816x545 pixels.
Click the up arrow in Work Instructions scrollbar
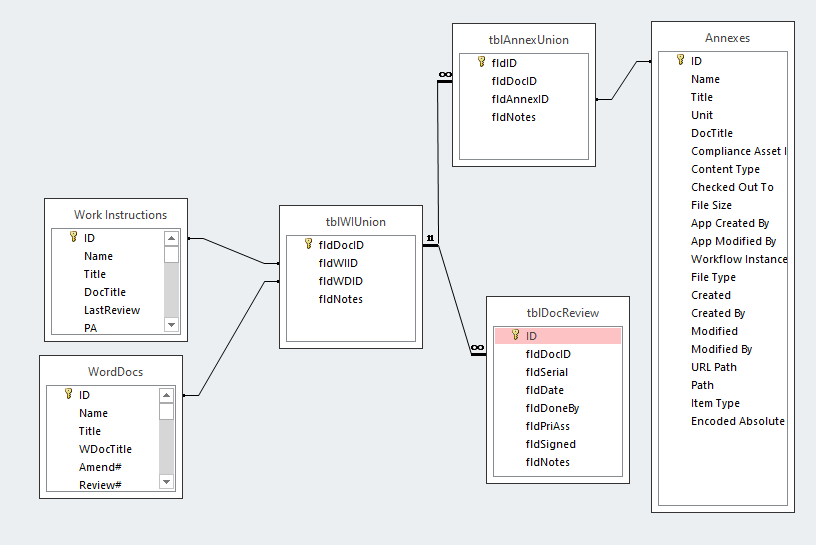171,238
